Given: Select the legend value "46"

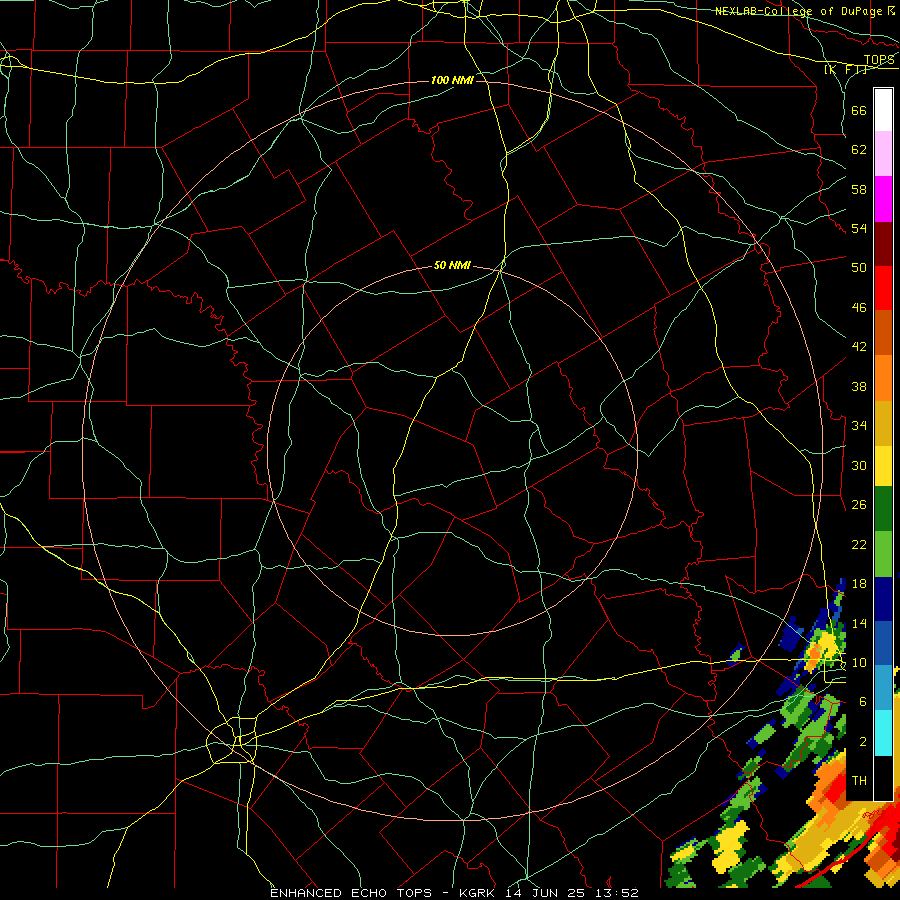Looking at the screenshot, I should 859,307.
